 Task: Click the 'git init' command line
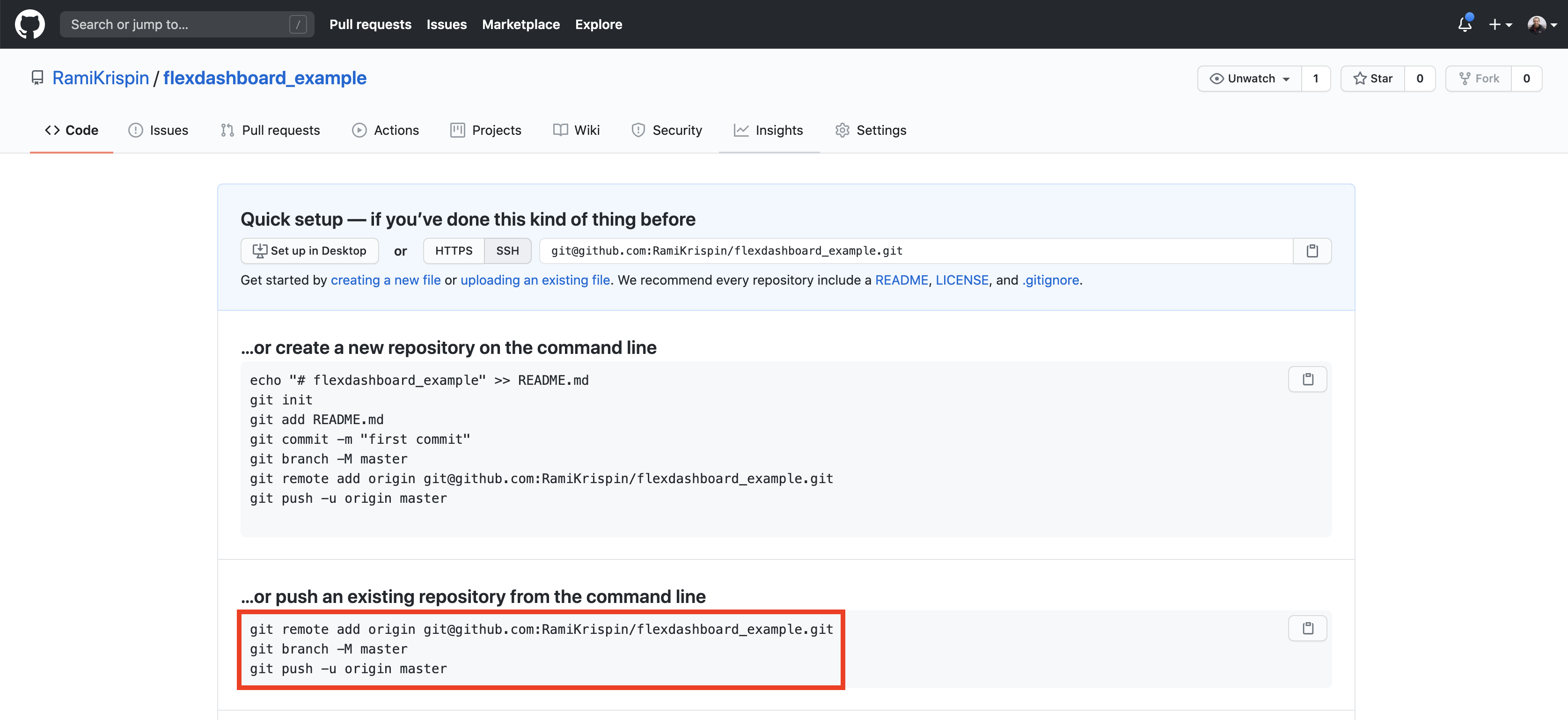pos(281,400)
